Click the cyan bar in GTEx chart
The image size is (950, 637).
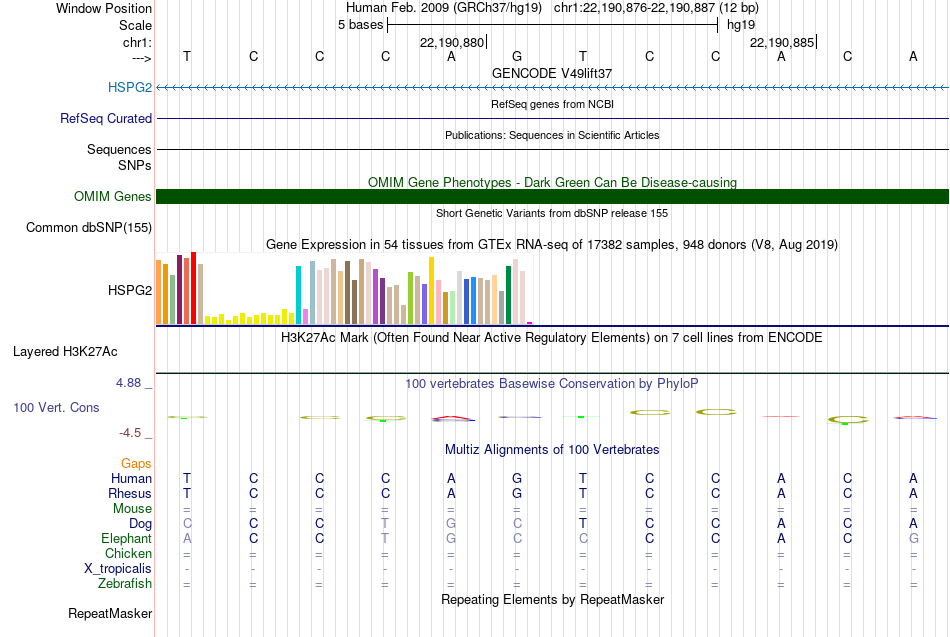(x=298, y=295)
